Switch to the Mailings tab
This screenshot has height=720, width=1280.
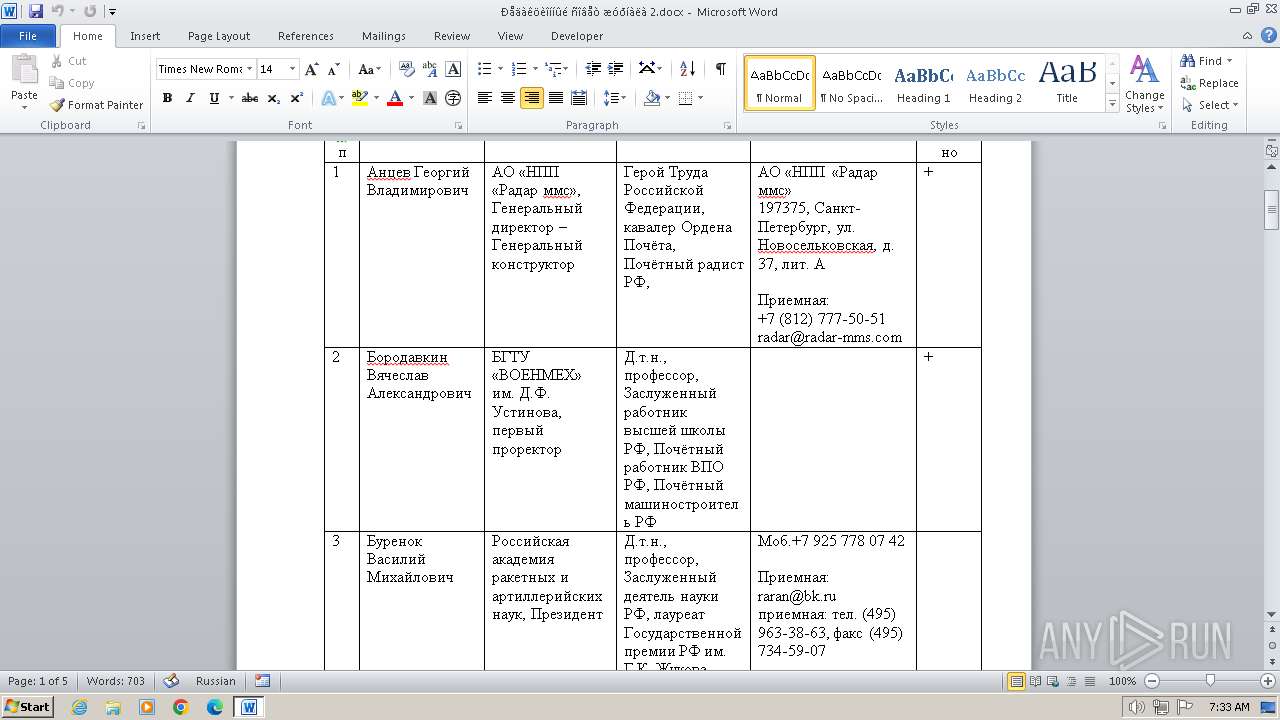[384, 36]
